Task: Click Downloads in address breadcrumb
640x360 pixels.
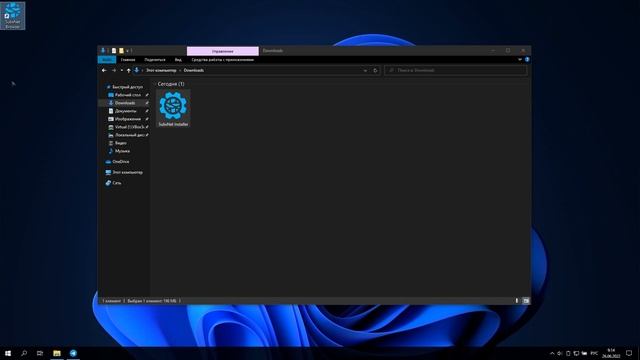Action: pos(193,70)
